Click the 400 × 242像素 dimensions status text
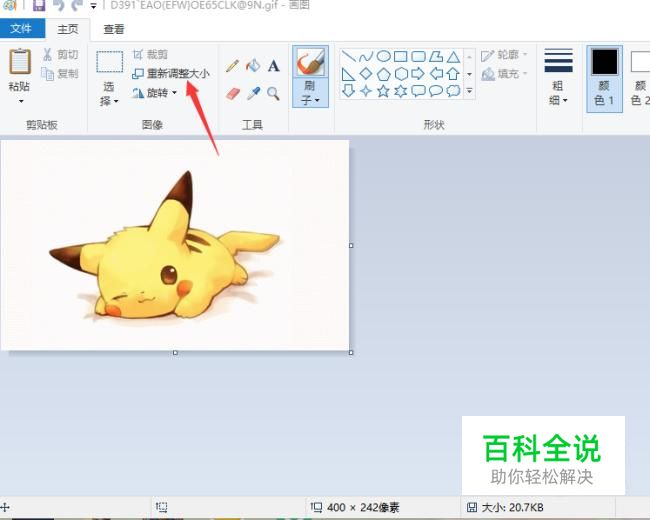The height and width of the screenshot is (520, 650). pos(363,507)
